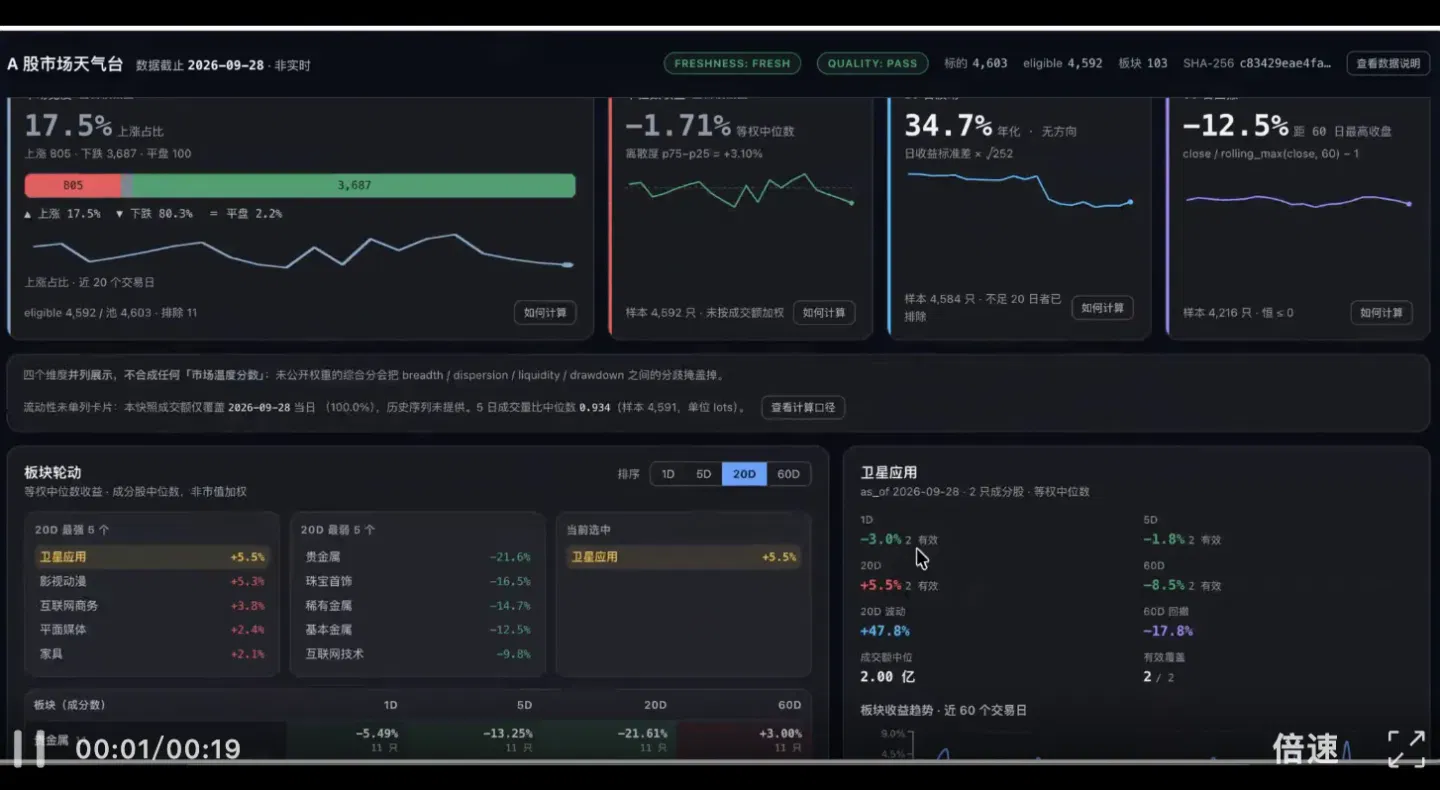Click the -8.5% 60D value
1440x790 pixels.
(1164, 585)
